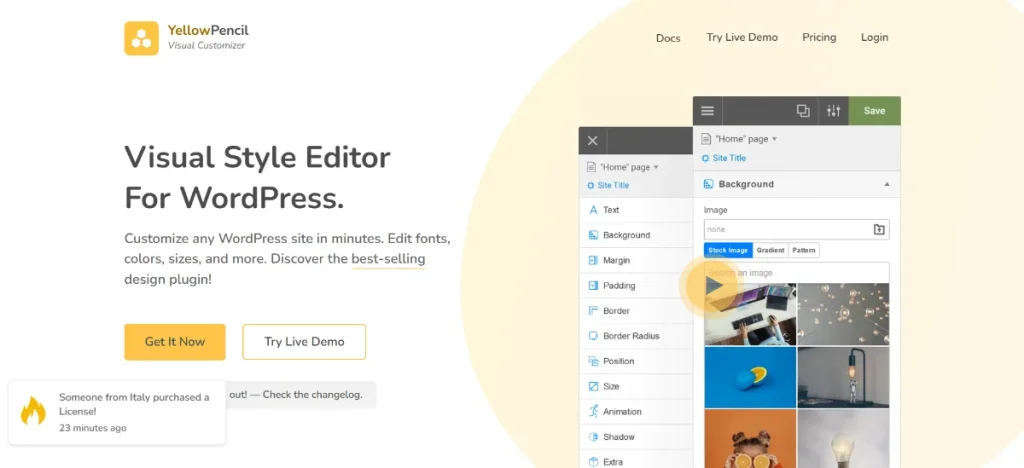Play the demo video
Image resolution: width=1024 pixels, height=468 pixels.
coord(713,286)
